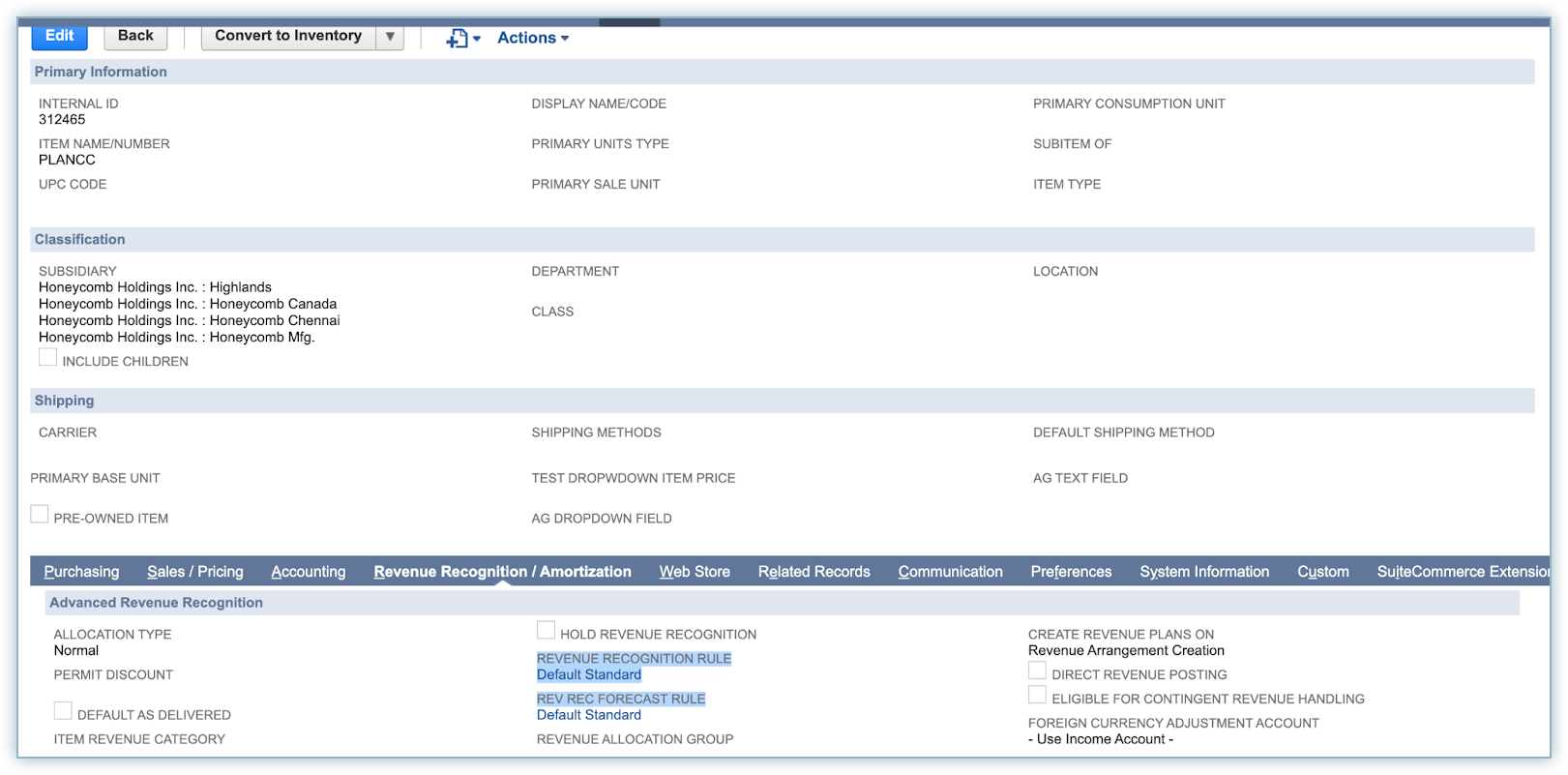Image resolution: width=1568 pixels, height=775 pixels.
Task: Switch to the Purchasing tab
Action: [x=81, y=572]
